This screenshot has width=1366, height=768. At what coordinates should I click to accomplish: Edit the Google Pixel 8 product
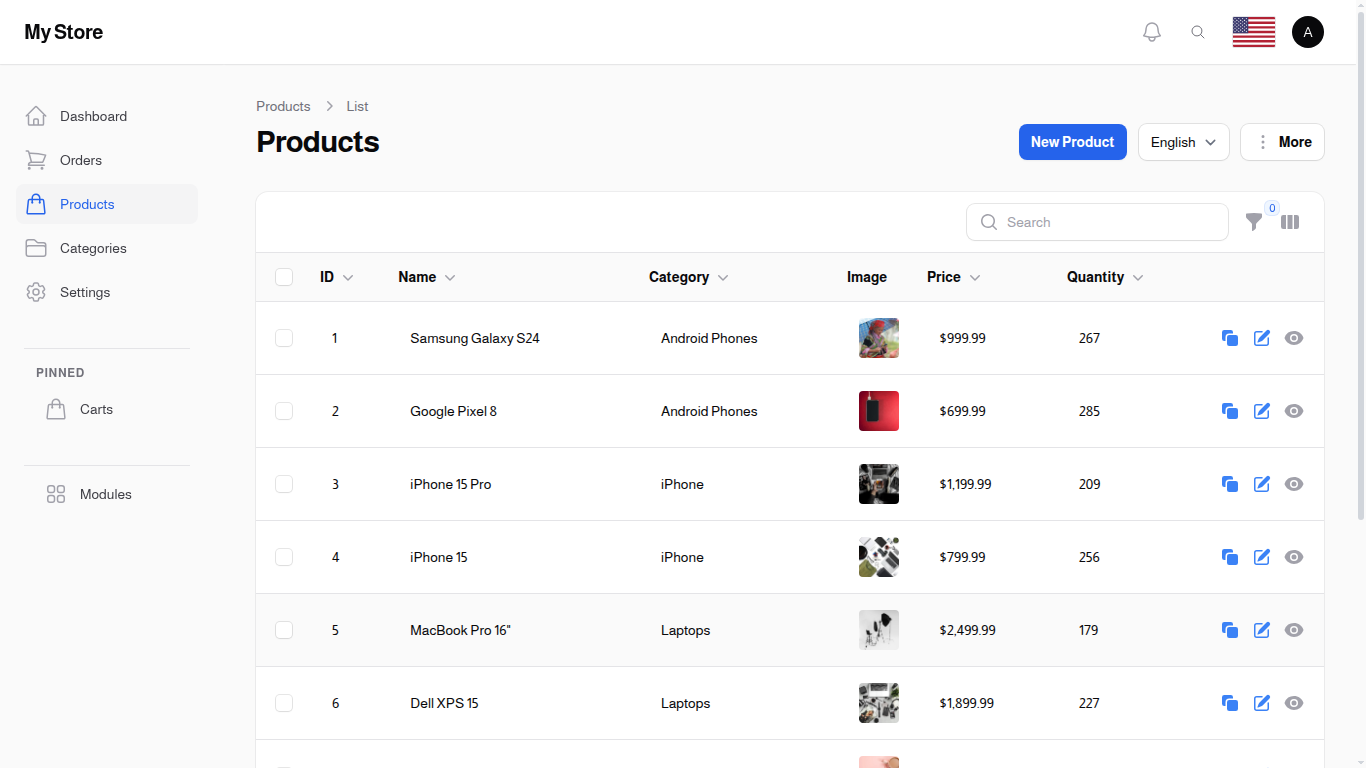1261,411
